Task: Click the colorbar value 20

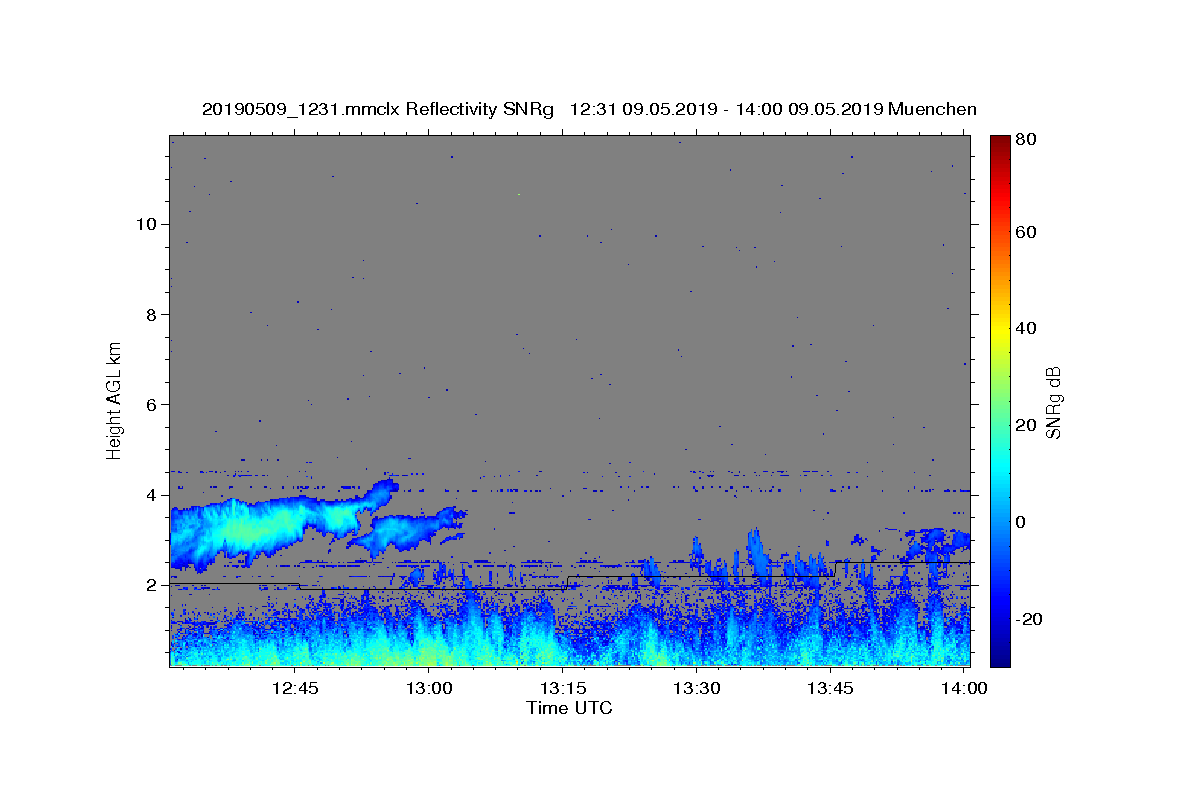Action: (1026, 425)
